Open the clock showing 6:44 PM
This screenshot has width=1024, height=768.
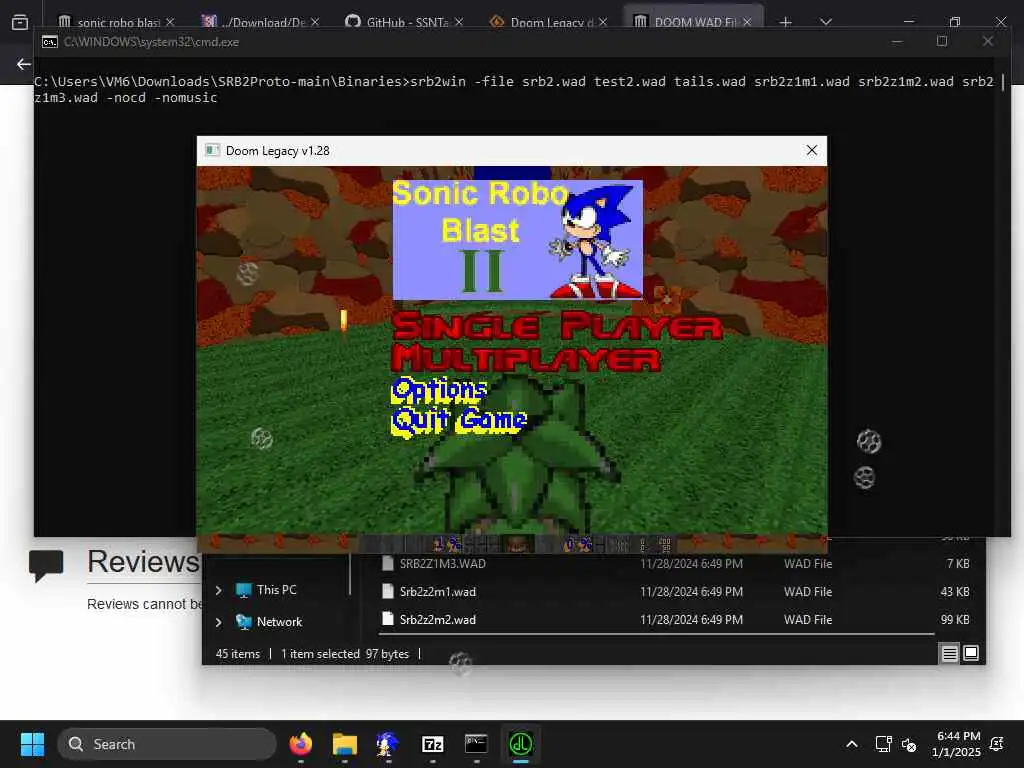point(958,744)
